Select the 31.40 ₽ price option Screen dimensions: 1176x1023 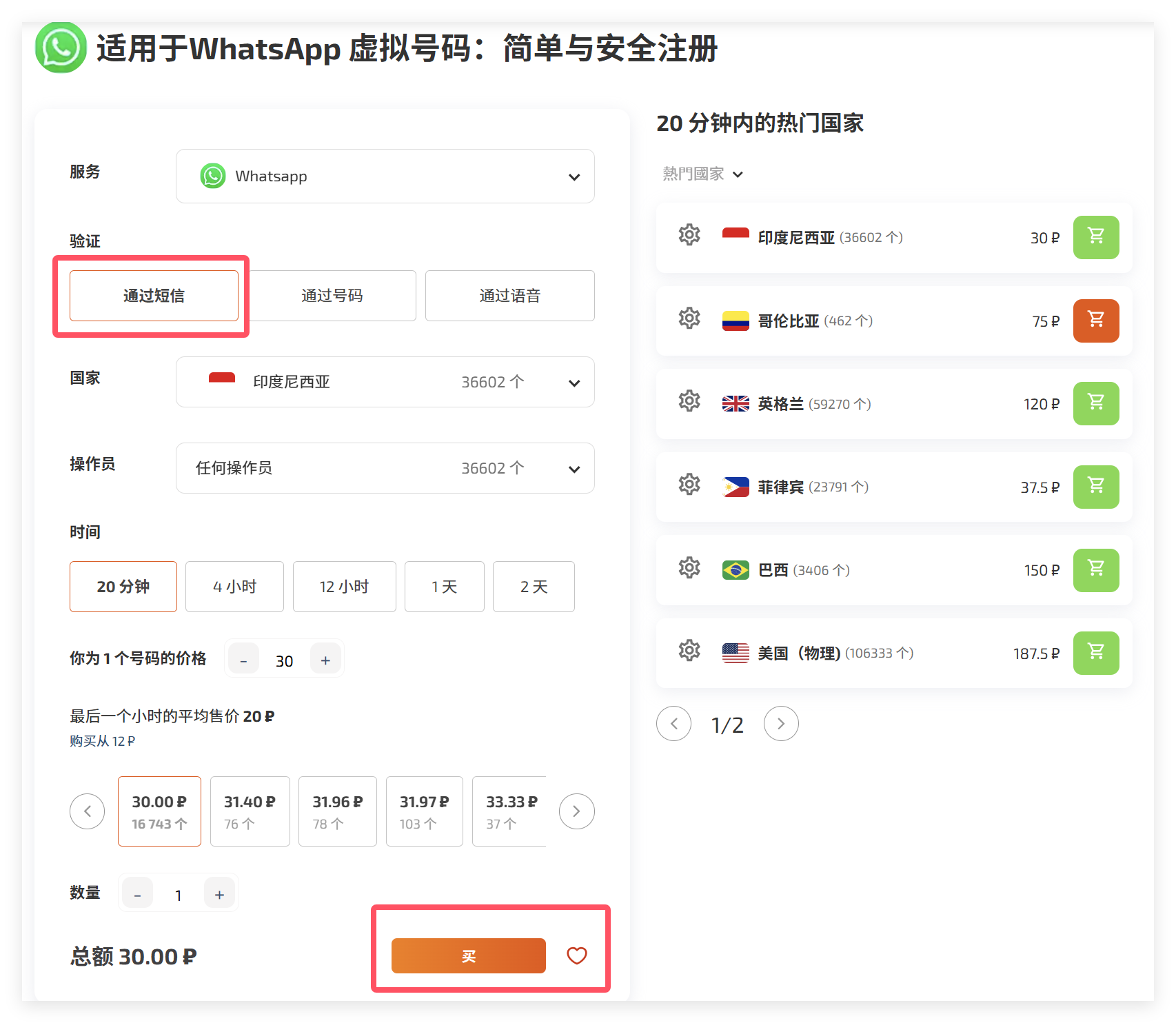point(250,811)
